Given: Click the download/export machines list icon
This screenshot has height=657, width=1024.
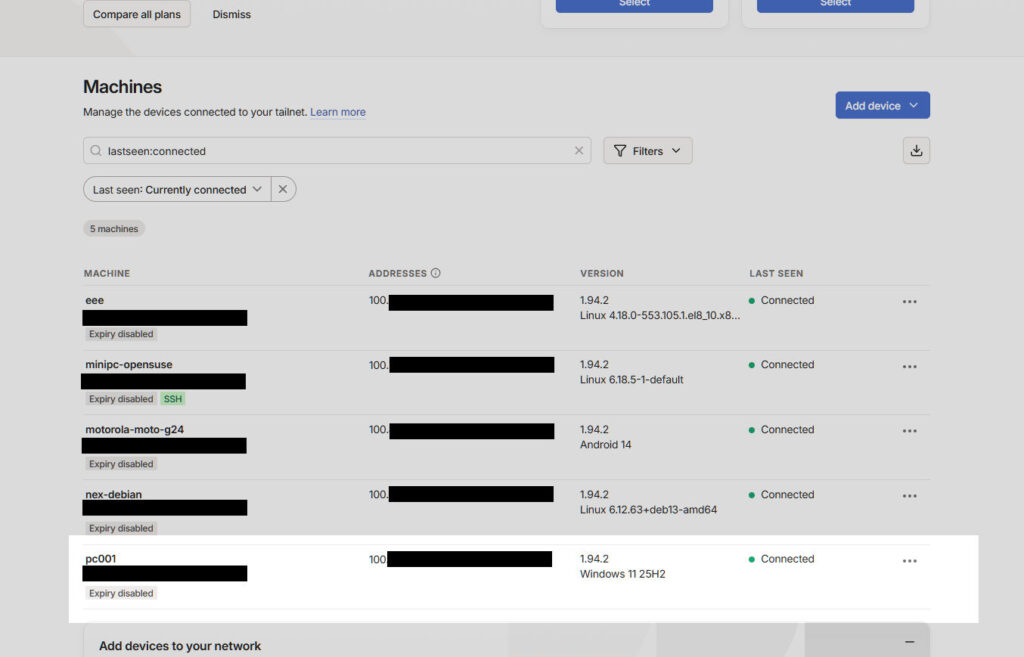Looking at the screenshot, I should tap(916, 151).
